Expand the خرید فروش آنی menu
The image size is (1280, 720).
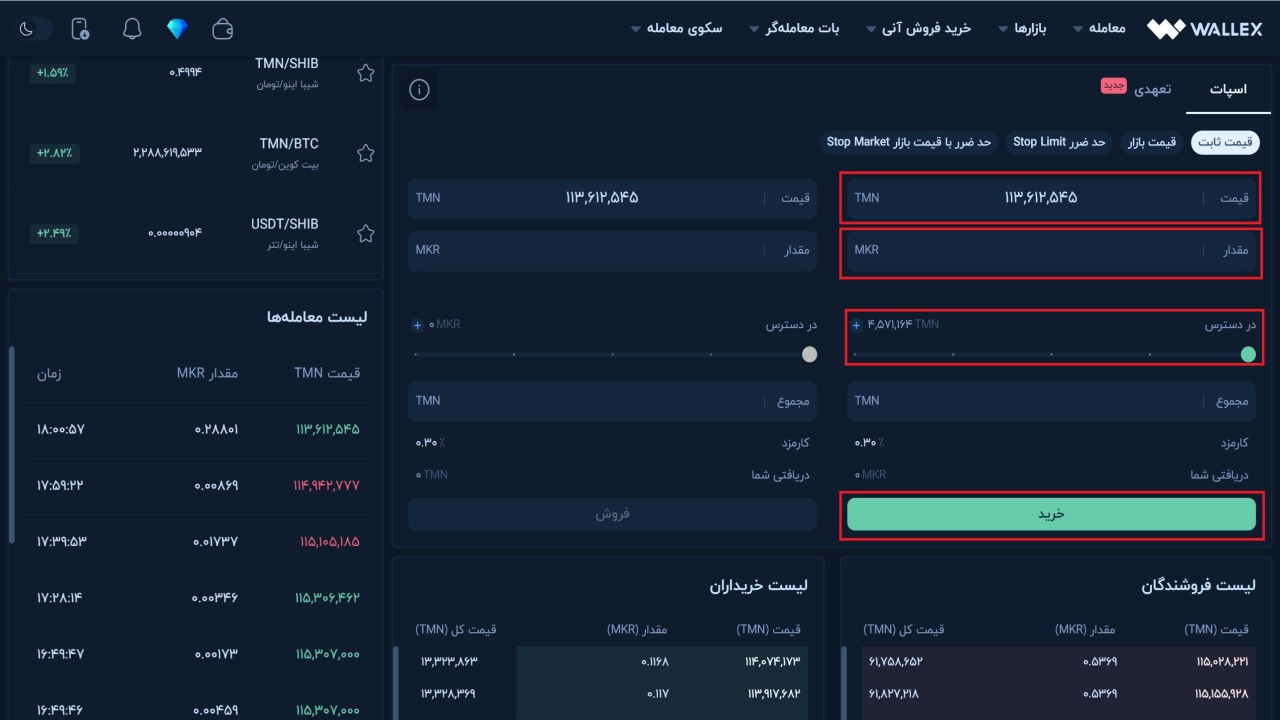[x=919, y=28]
